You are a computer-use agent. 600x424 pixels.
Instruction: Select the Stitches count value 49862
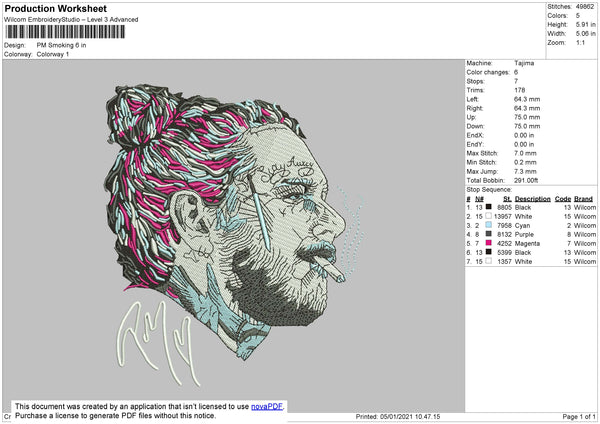coord(585,7)
